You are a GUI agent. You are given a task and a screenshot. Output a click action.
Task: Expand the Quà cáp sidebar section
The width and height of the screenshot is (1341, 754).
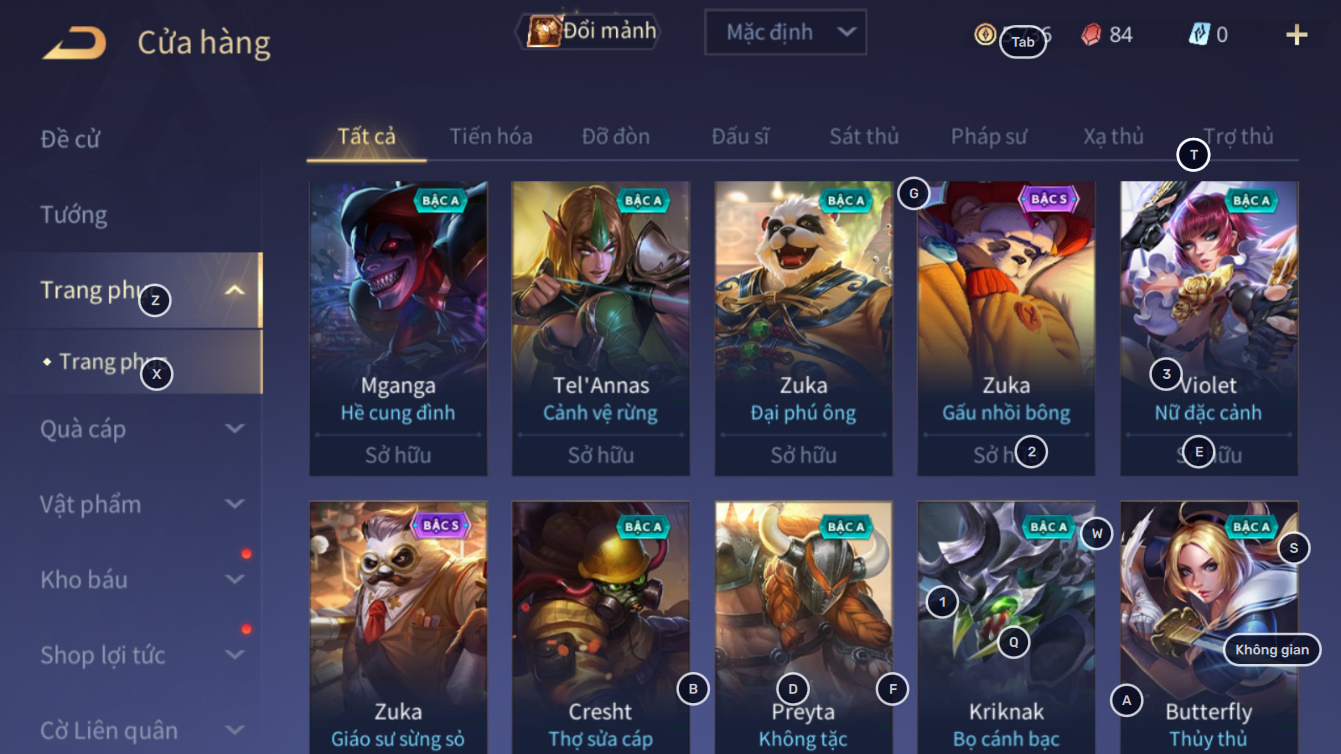point(235,429)
